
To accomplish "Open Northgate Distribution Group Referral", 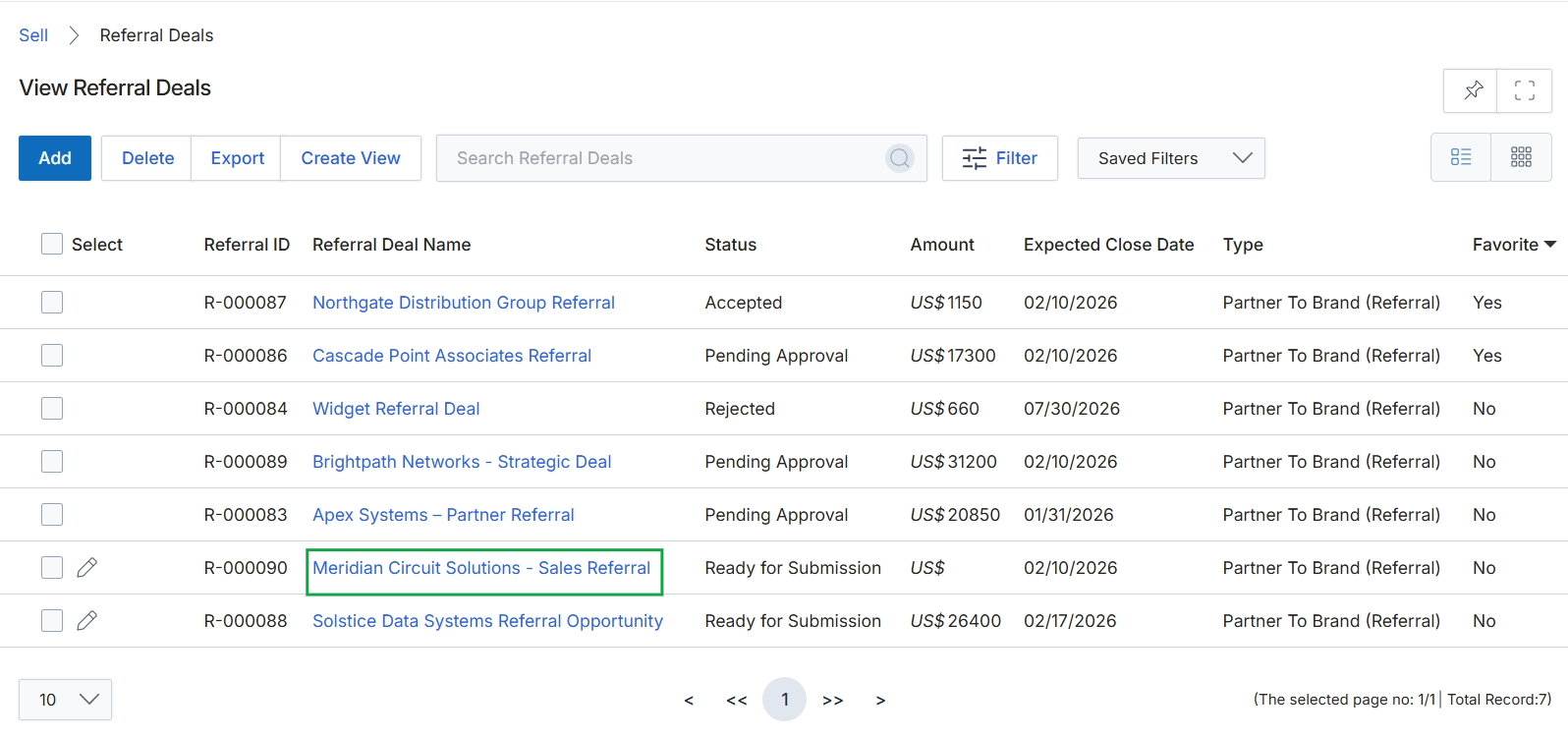I will (464, 303).
